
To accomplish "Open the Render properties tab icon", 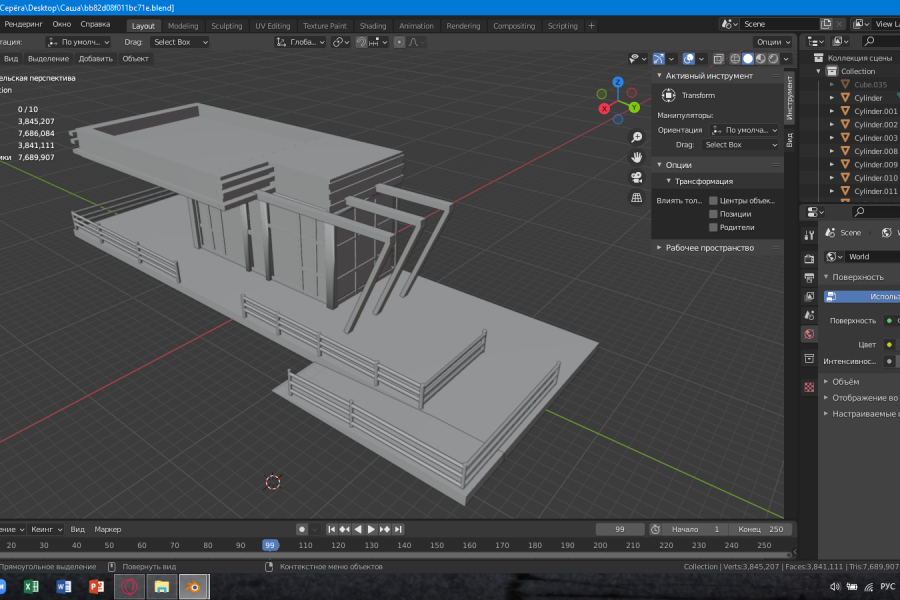I will pyautogui.click(x=809, y=258).
